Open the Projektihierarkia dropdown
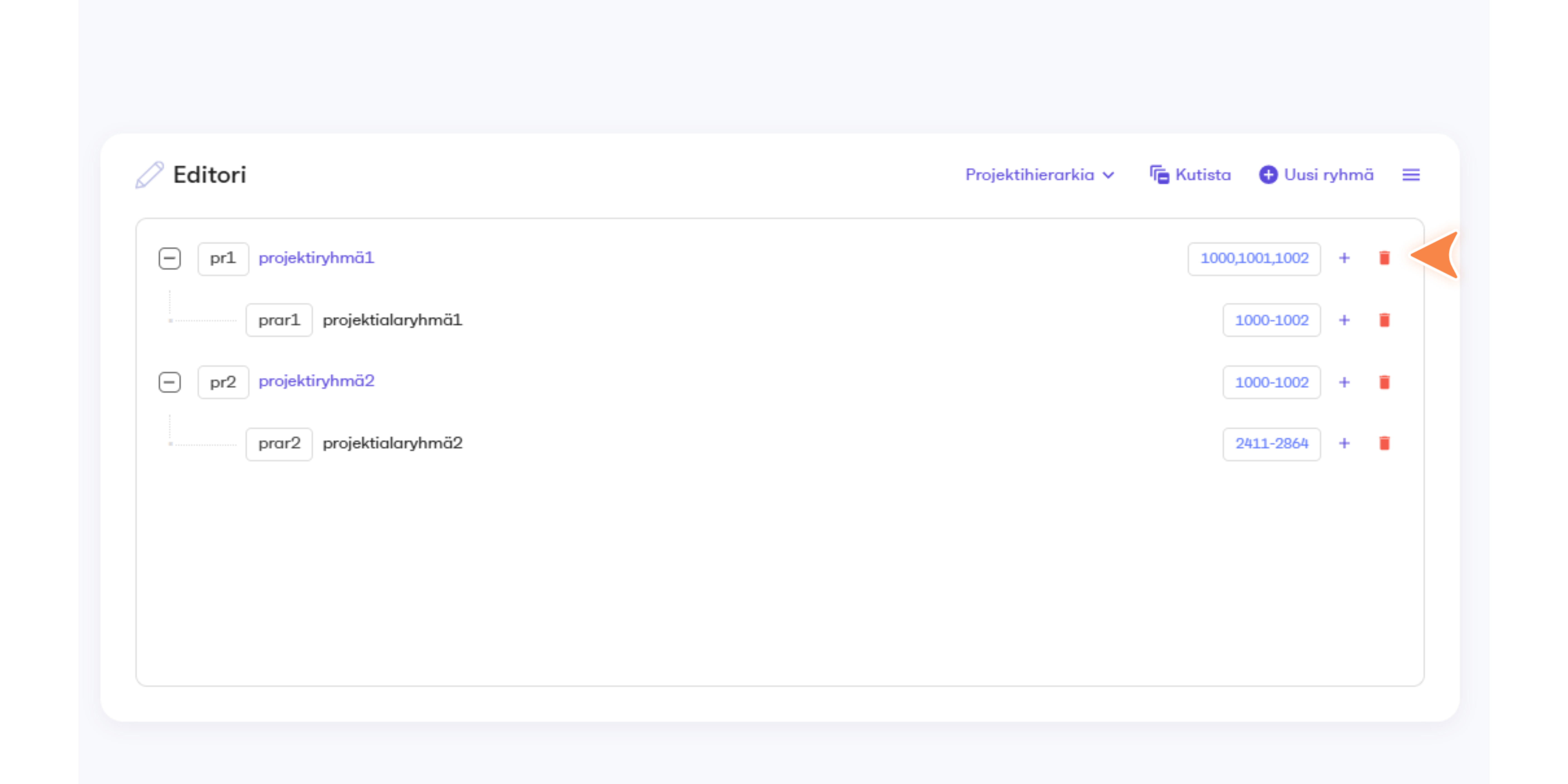1568x784 pixels. (1040, 175)
